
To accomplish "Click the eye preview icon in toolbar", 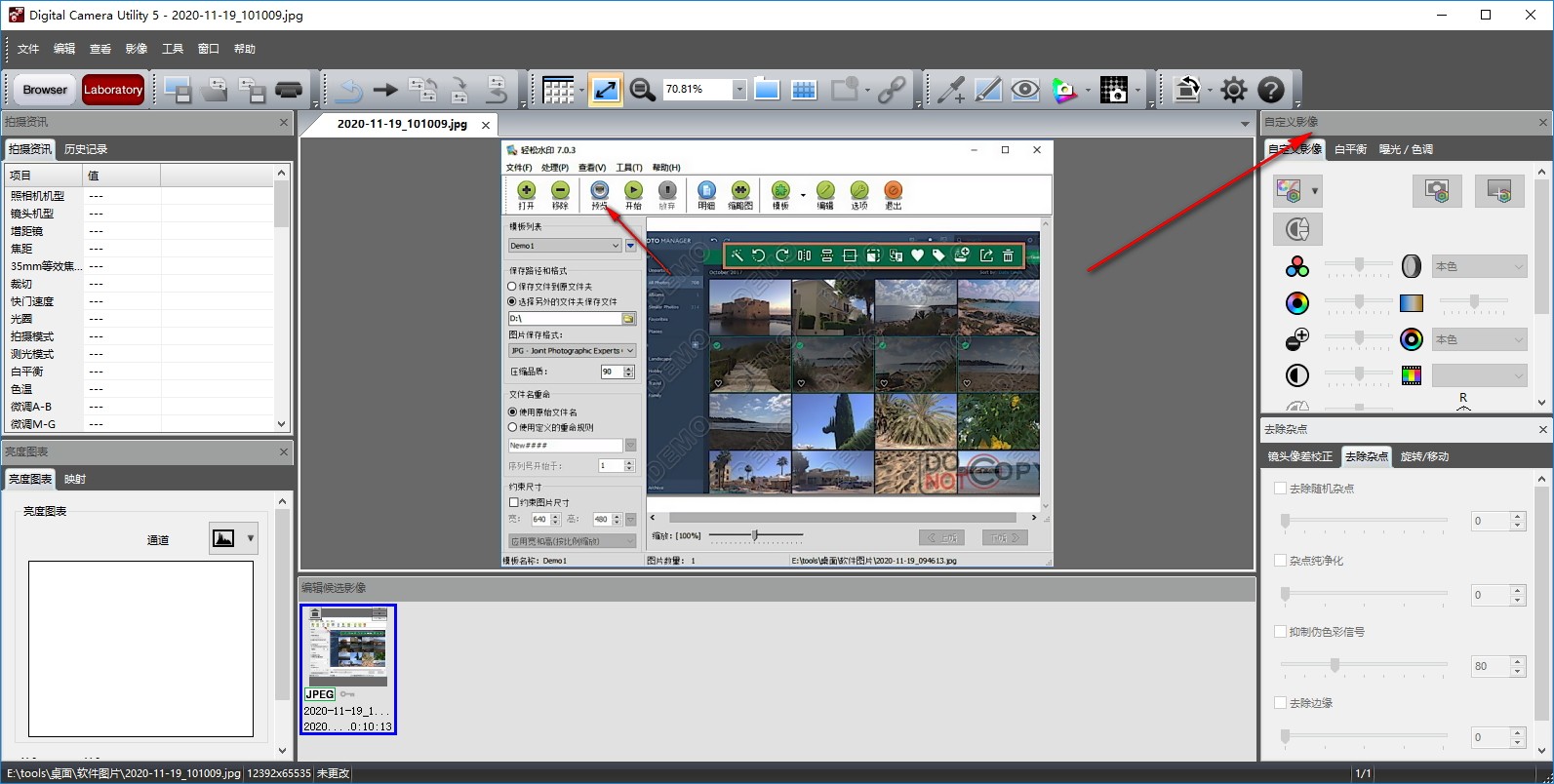I will (1024, 90).
